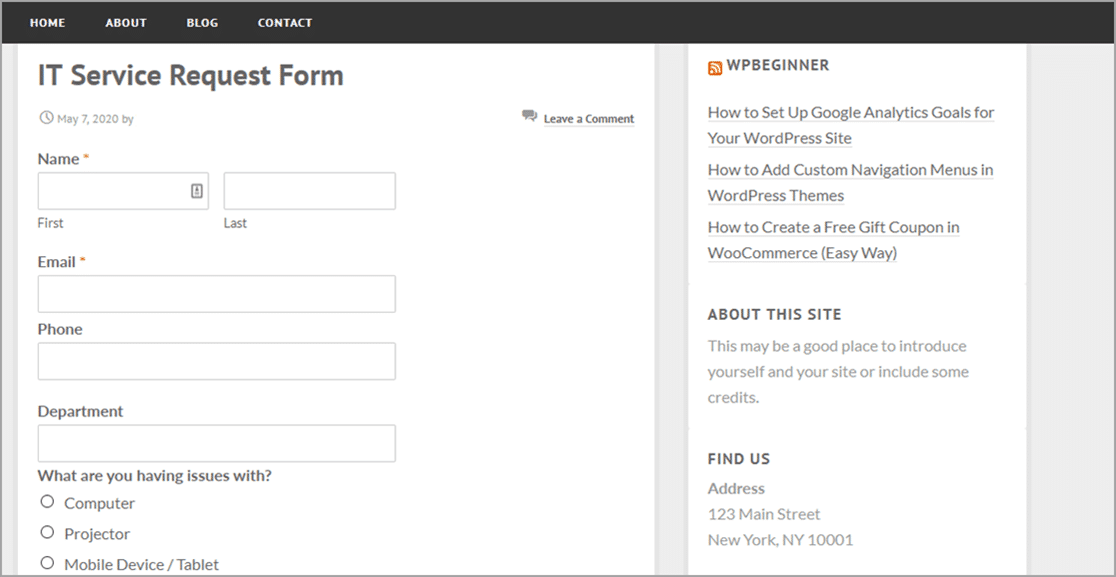Open the Blog menu item
The height and width of the screenshot is (577, 1116).
202,23
